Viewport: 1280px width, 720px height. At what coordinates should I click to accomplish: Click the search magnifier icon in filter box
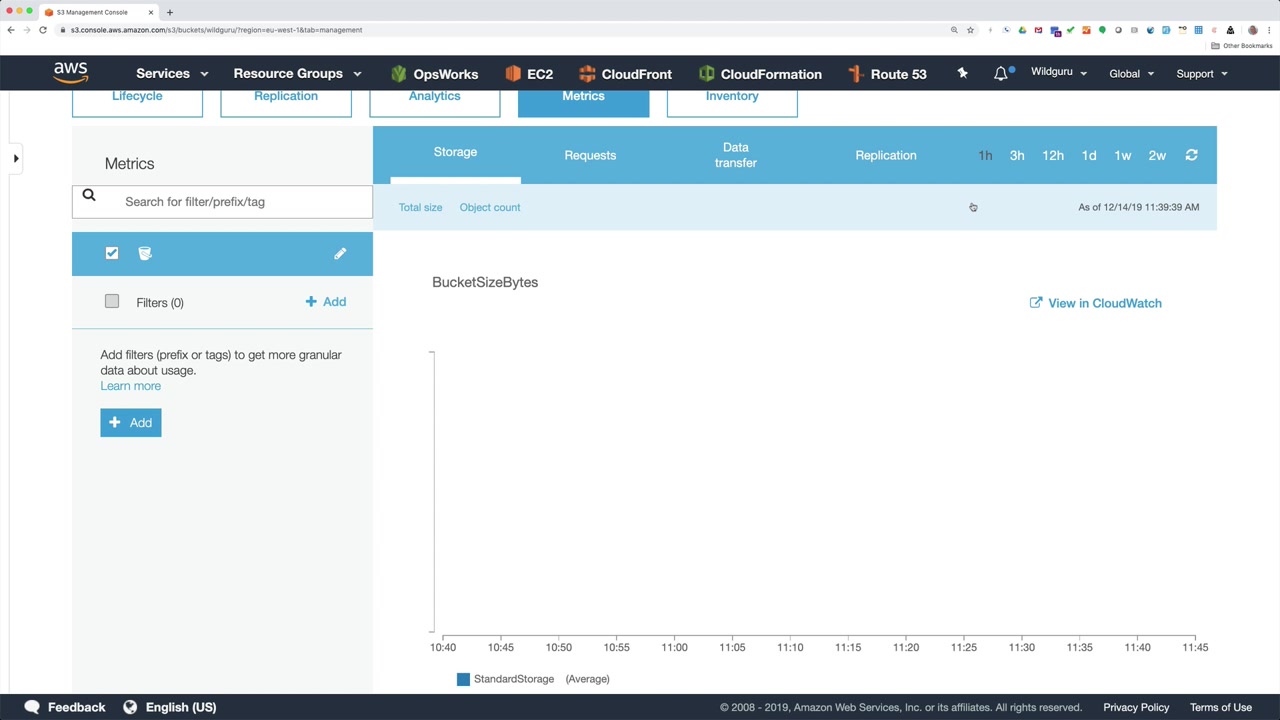pyautogui.click(x=89, y=196)
